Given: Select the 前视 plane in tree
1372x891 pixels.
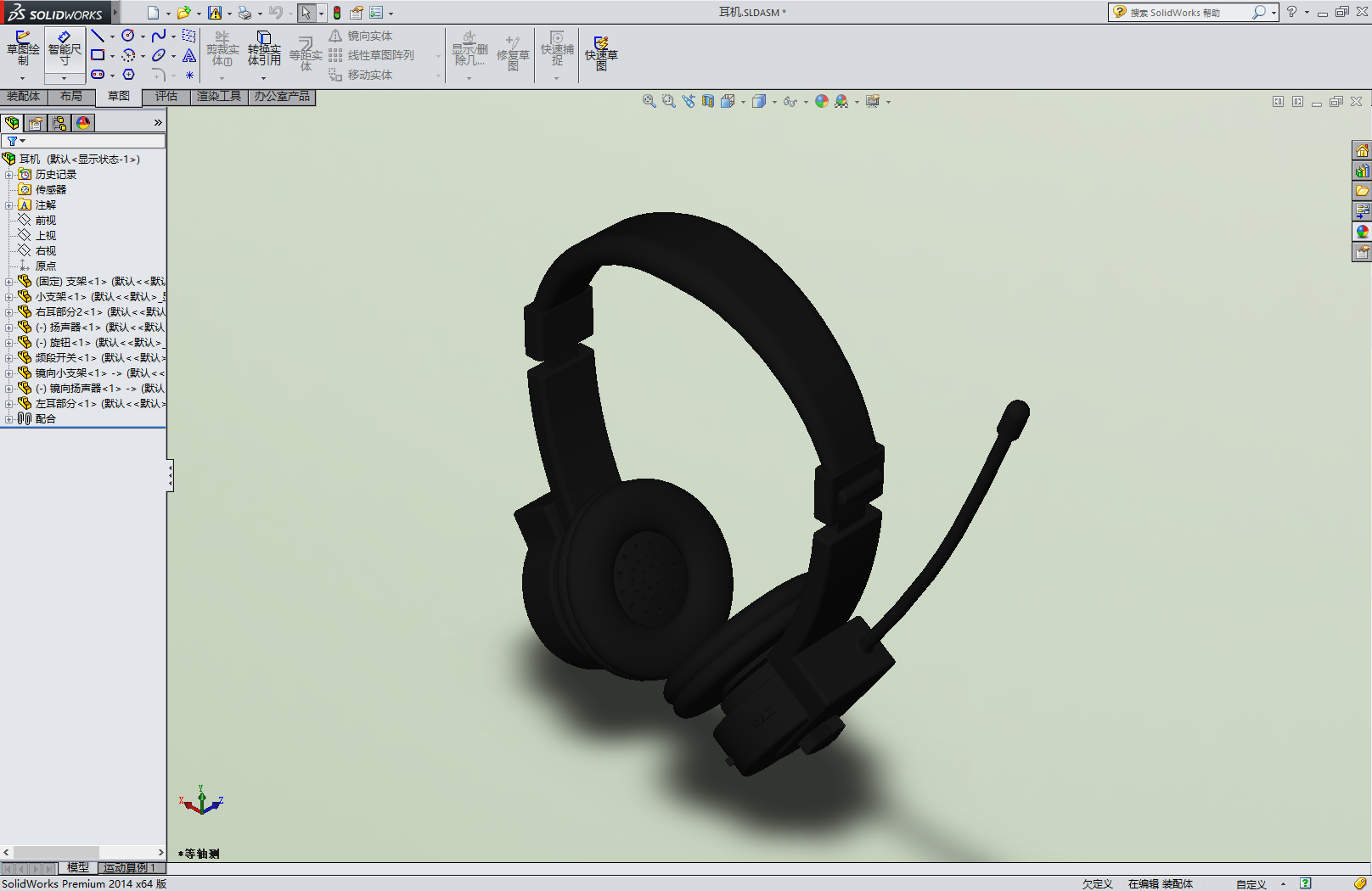Looking at the screenshot, I should (x=46, y=221).
